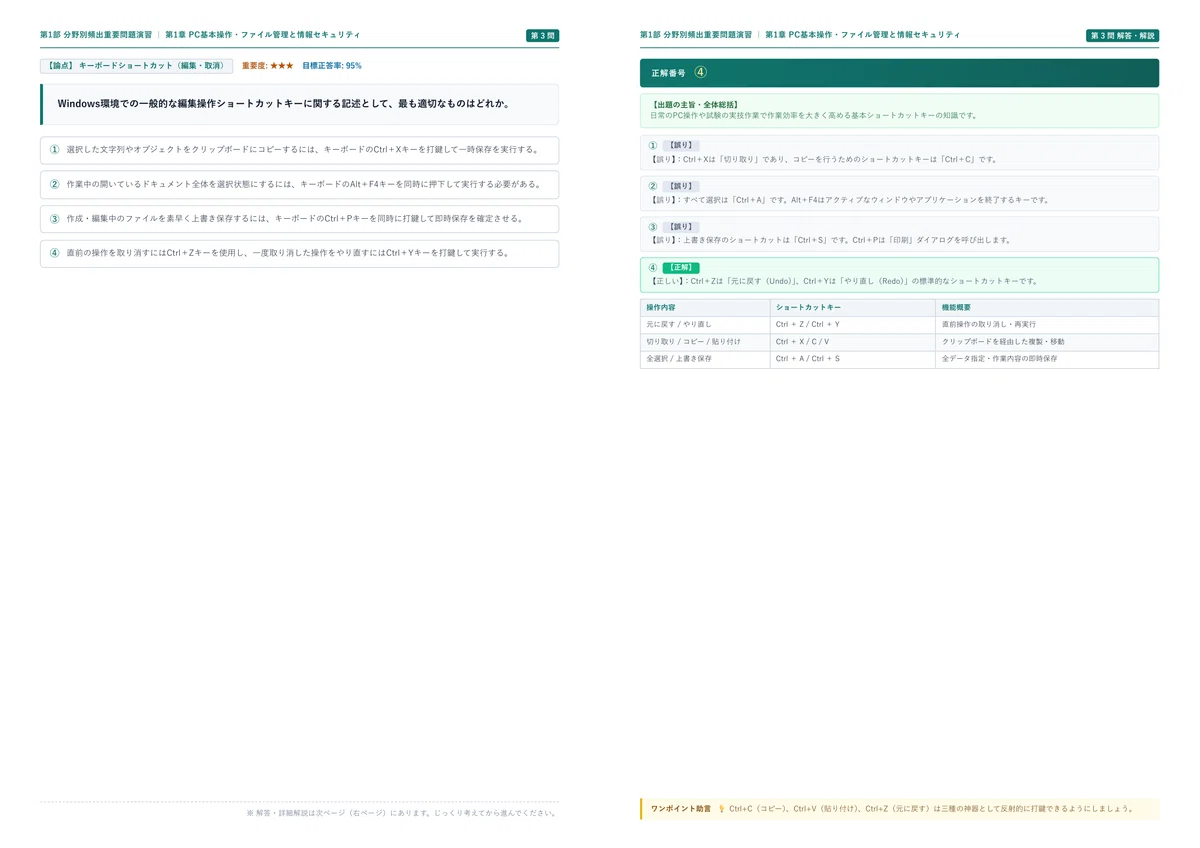Screen dimensions: 1200x848
Task: Click the 【誤り】 badge in explanation ②
Action: (x=681, y=186)
